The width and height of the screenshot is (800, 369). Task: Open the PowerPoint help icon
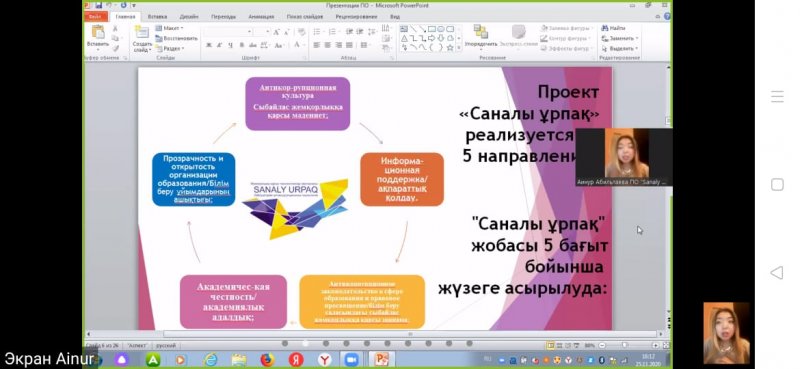click(667, 16)
